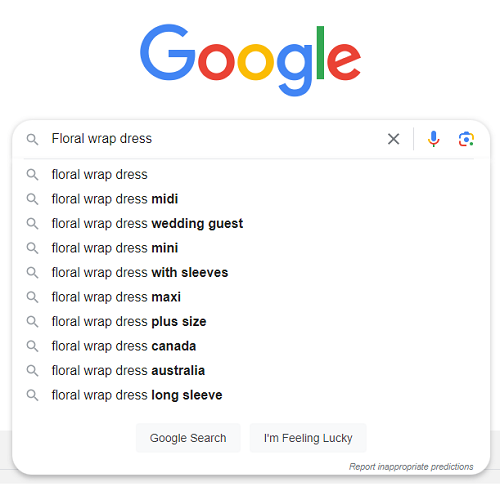Choose 'floral wrap dress with sleeves' suggestion
The image size is (500, 491).
tap(251, 272)
